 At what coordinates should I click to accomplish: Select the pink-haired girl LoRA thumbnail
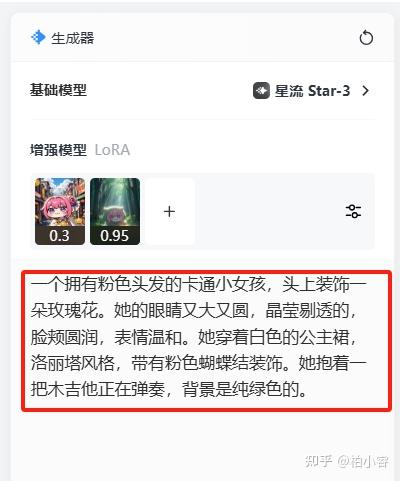60,211
